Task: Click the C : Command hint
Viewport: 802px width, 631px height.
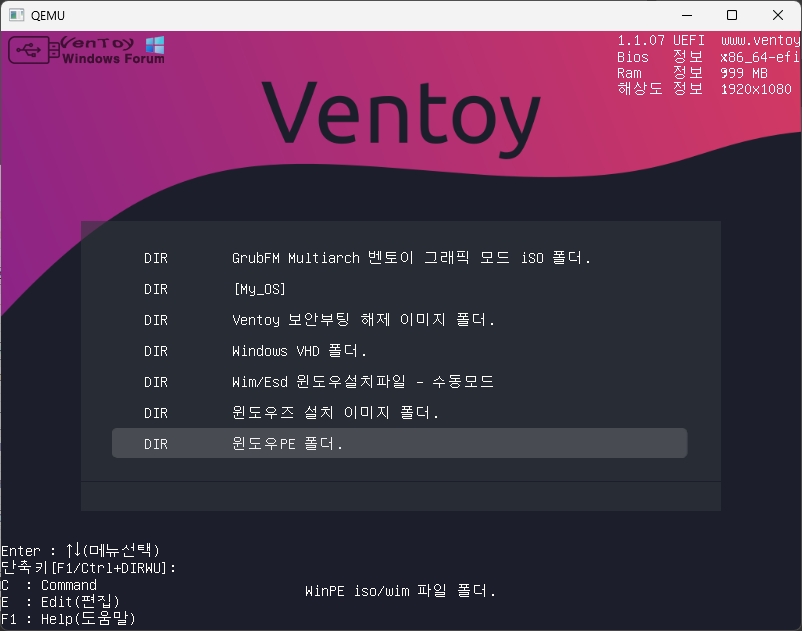Action: 49,585
